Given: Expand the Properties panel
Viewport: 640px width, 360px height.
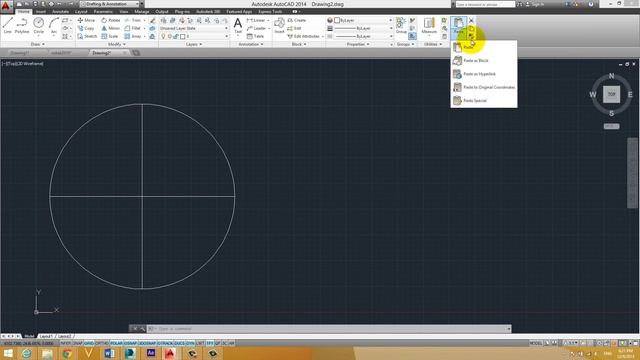Looking at the screenshot, I should tap(358, 44).
